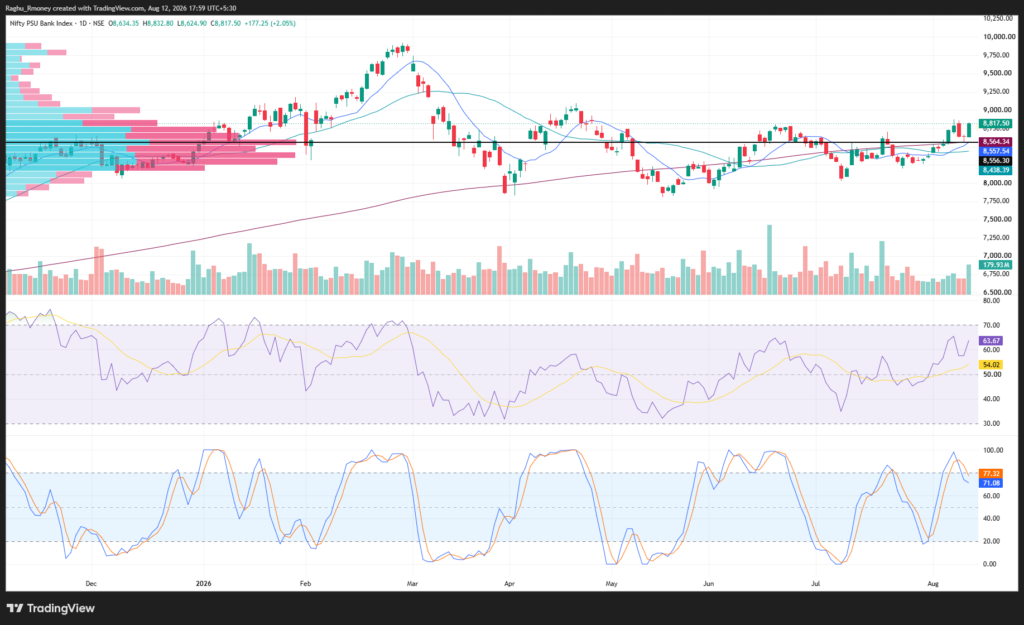Click the 20.00 label on stochastic scale
The width and height of the screenshot is (1024, 625).
990,541
